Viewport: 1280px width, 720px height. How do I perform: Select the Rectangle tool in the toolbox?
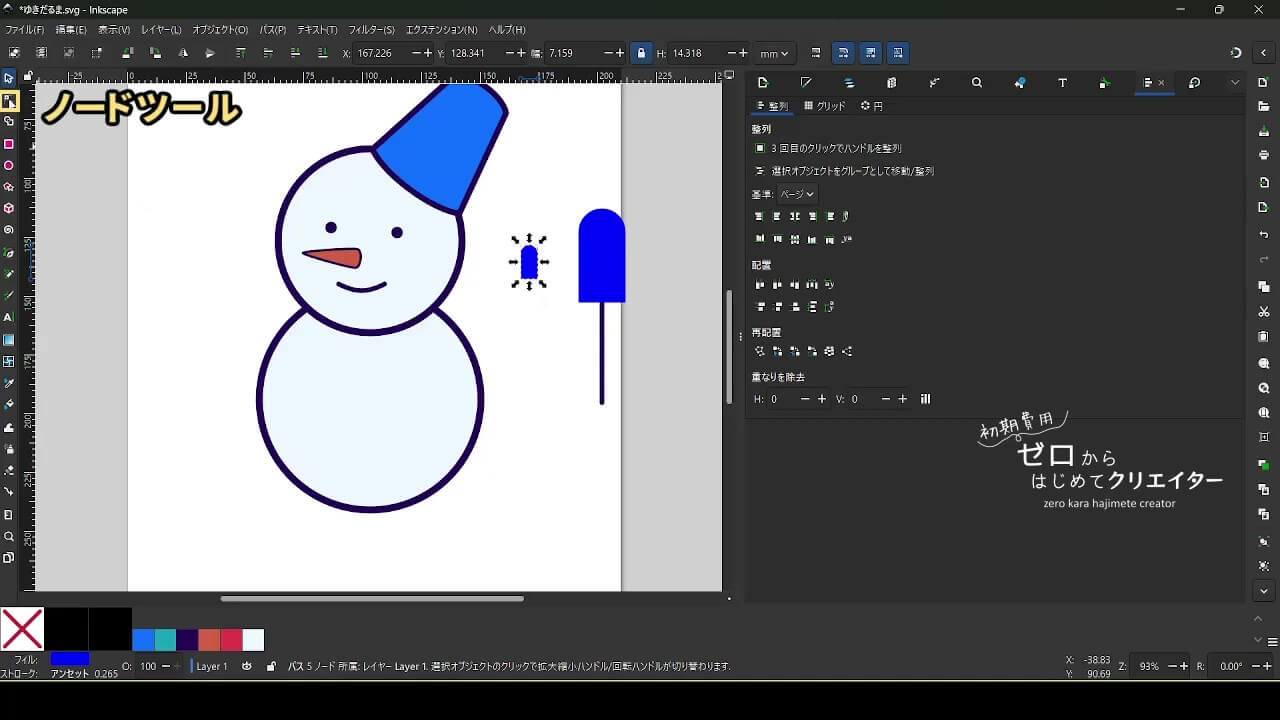pyautogui.click(x=9, y=144)
